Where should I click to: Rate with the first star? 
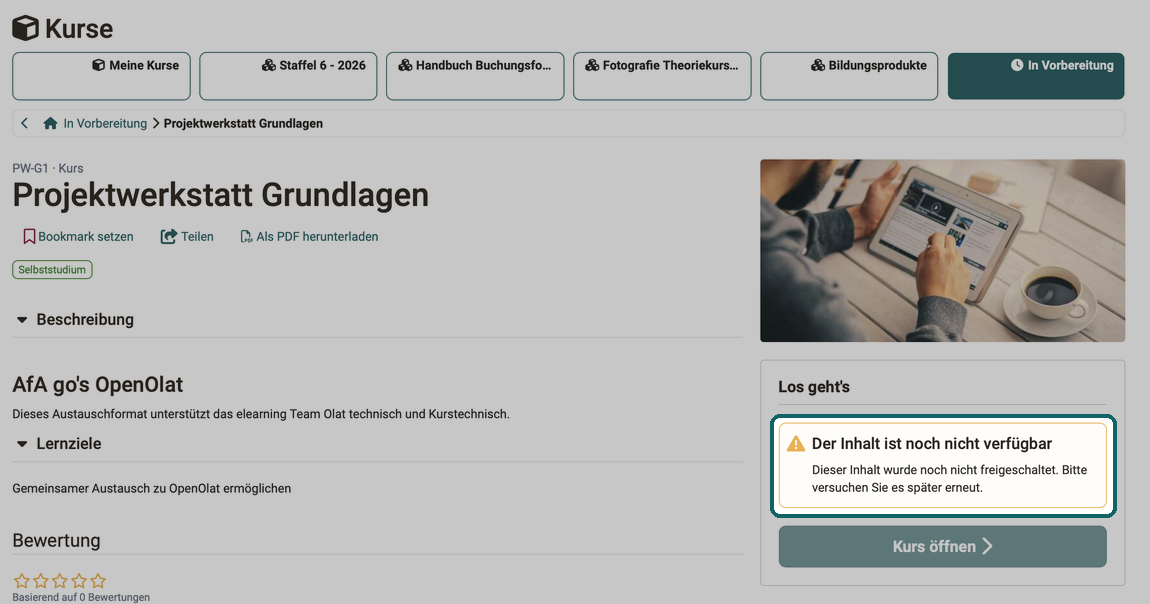tap(22, 581)
